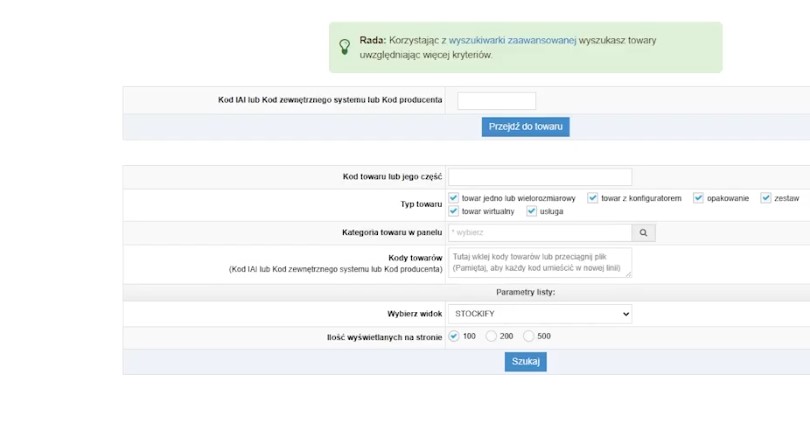Open the Kategoria towaru w panelu selector
Viewport: 810px width, 421px height.
tap(540, 232)
